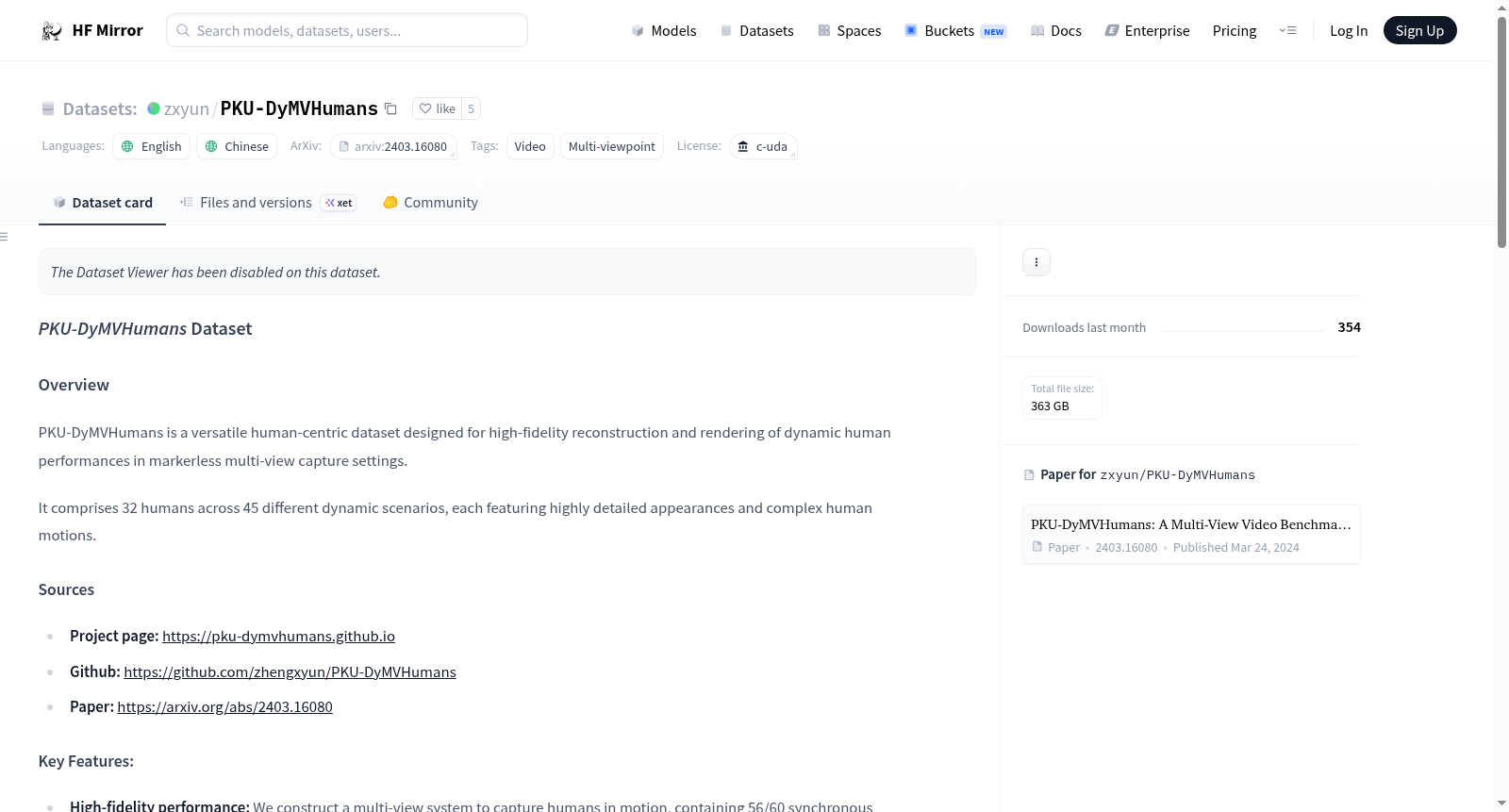Image resolution: width=1509 pixels, height=812 pixels.
Task: Click the Key Features heading
Action: [x=86, y=761]
